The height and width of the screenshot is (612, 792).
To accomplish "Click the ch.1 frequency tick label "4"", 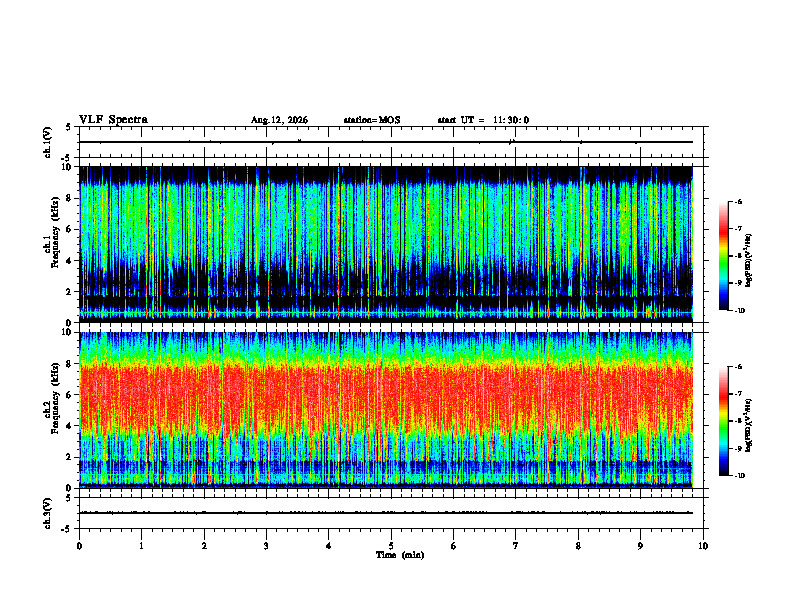I will pos(70,261).
